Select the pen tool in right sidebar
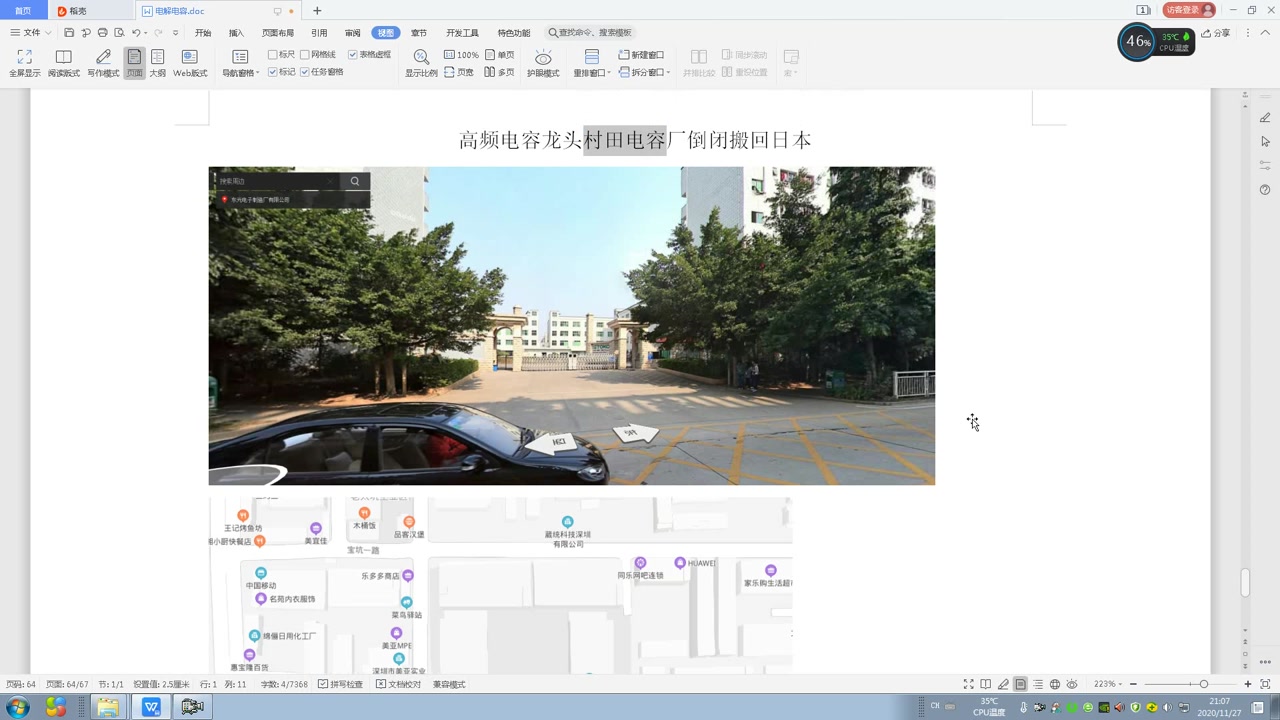The image size is (1280, 720). point(1265,118)
